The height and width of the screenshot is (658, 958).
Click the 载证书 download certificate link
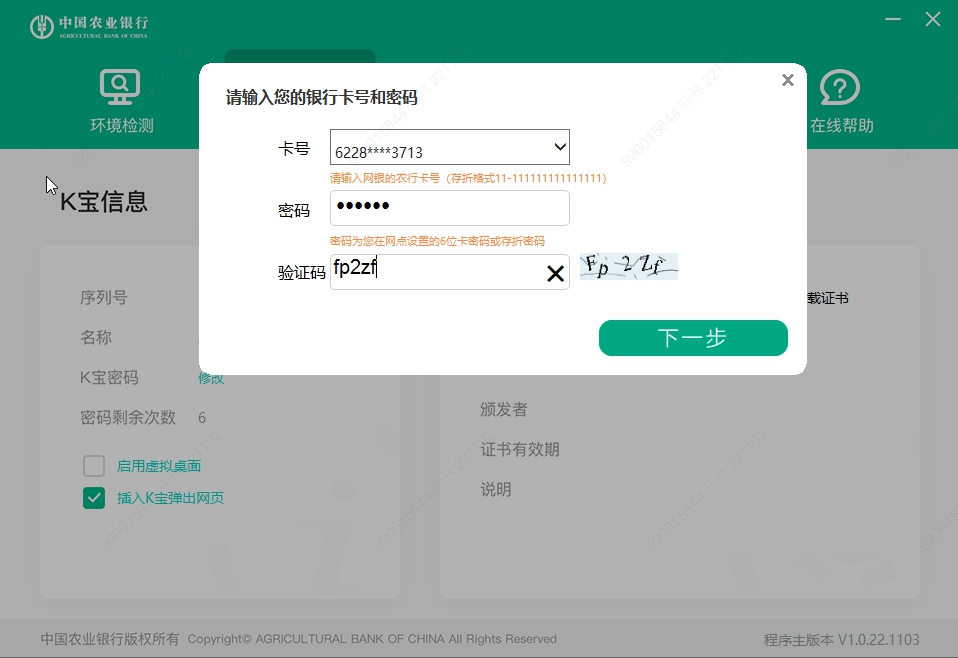tap(828, 298)
